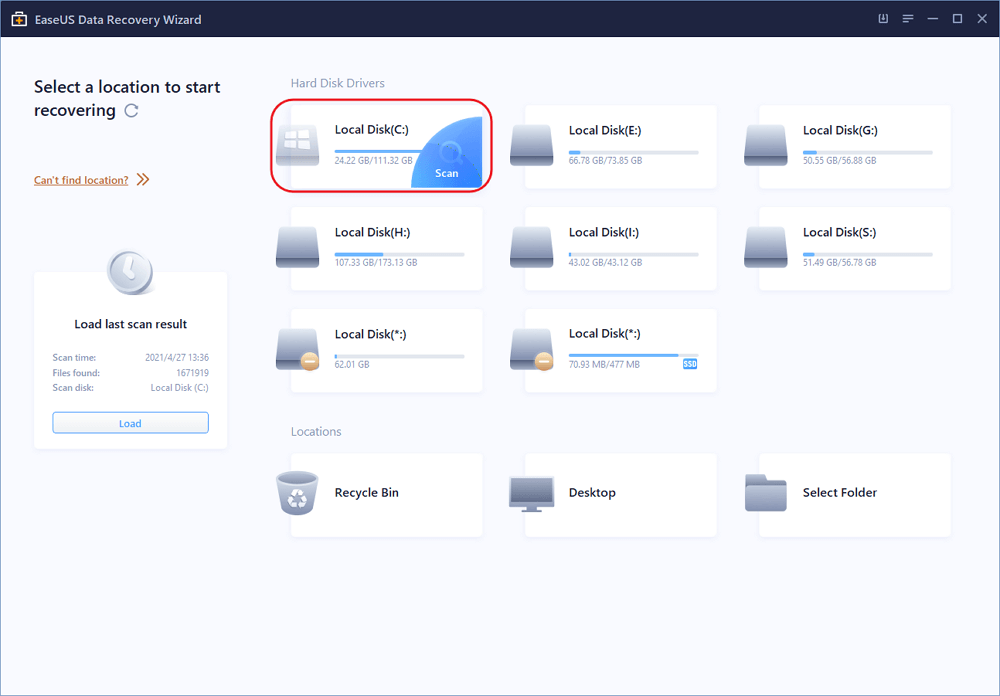1000x696 pixels.
Task: Click the 62.01 GB size text
Action: (352, 364)
